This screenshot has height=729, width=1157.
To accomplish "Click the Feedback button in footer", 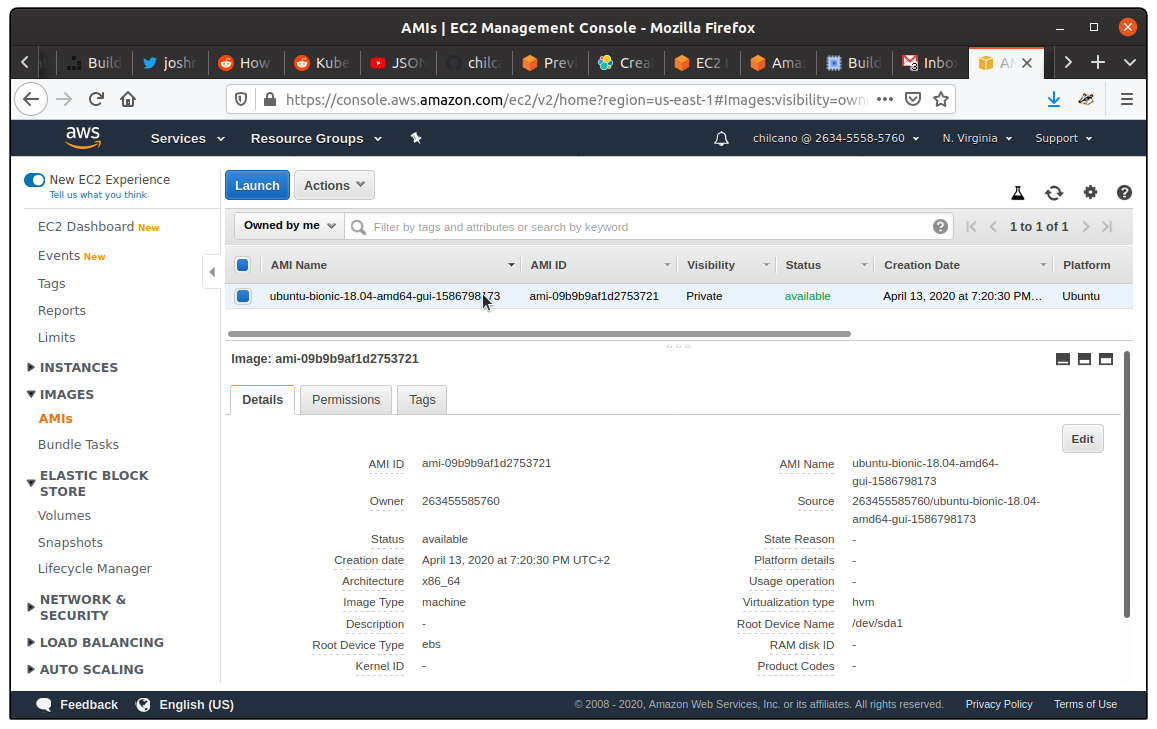I will (77, 705).
